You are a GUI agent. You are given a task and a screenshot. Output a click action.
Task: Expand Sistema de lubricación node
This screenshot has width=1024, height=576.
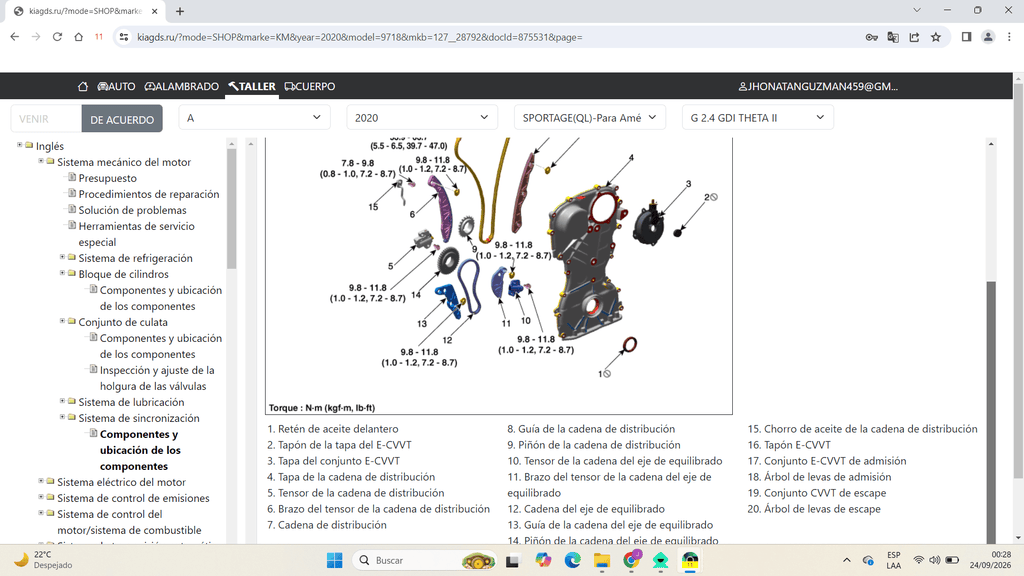pyautogui.click(x=63, y=401)
